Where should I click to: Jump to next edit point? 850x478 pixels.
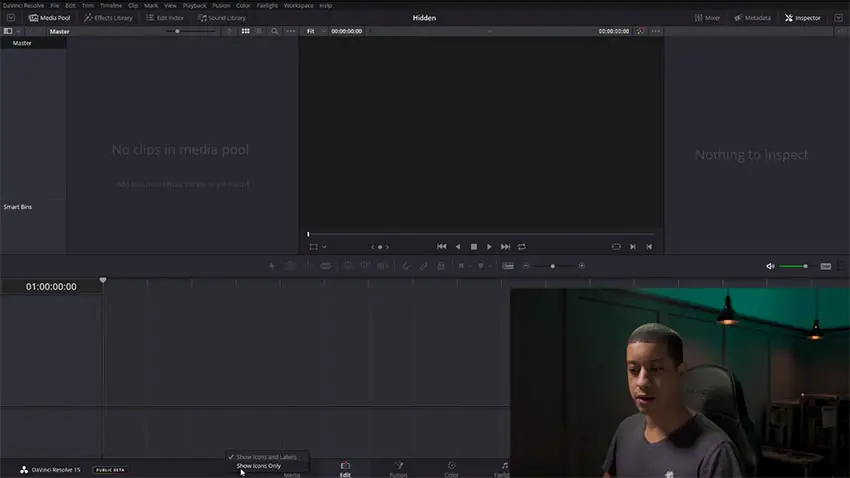(x=633, y=247)
